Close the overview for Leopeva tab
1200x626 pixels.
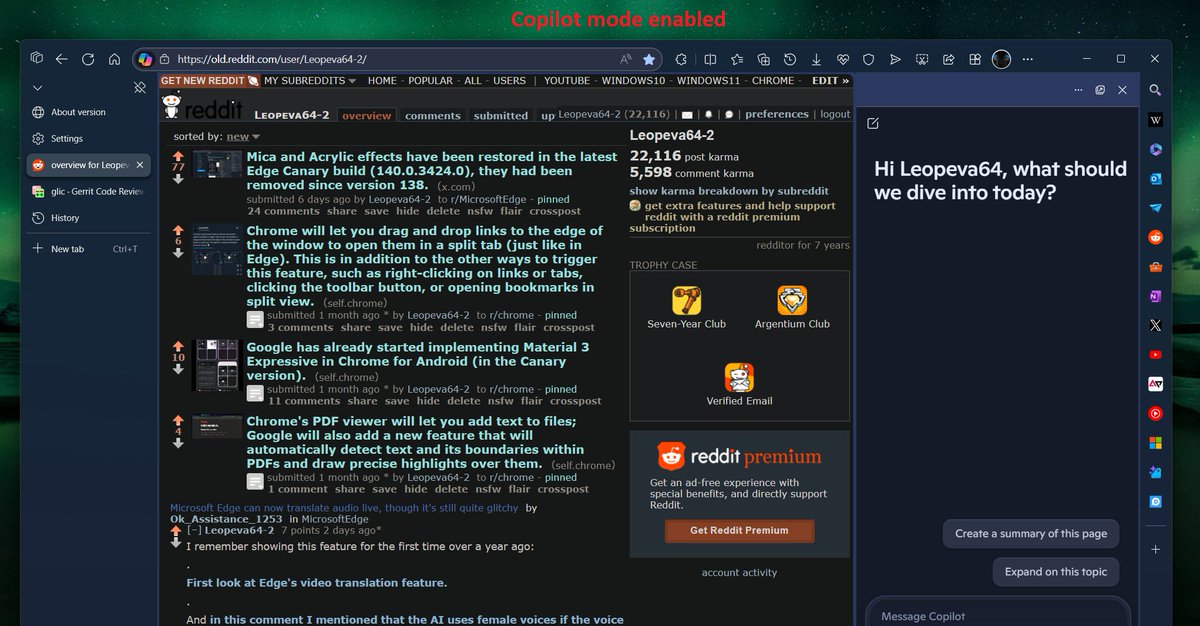coord(140,165)
